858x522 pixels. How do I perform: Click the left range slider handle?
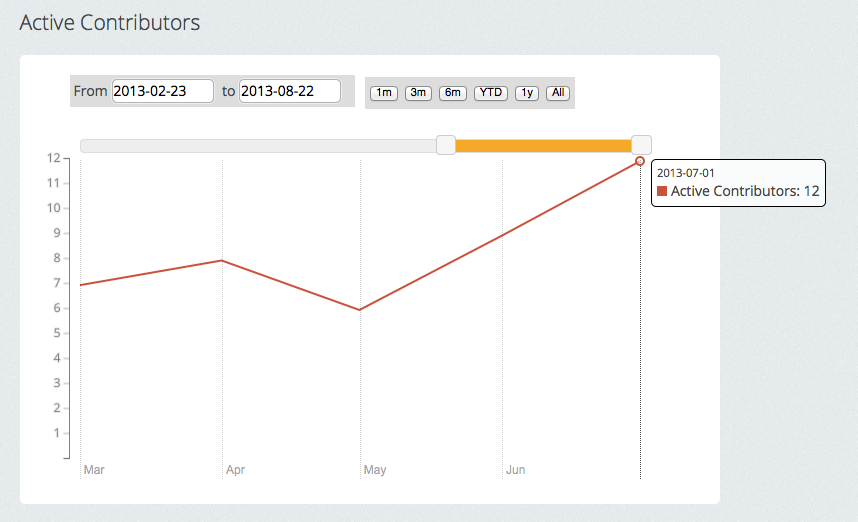click(x=446, y=146)
